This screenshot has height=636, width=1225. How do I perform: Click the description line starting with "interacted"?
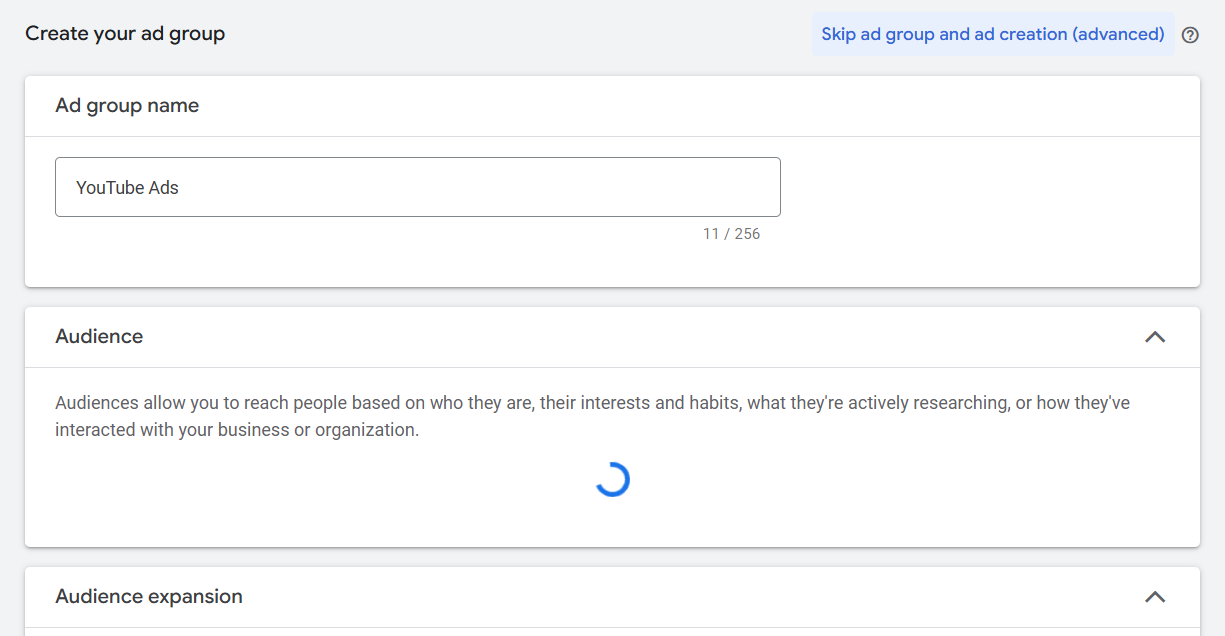pyautogui.click(x=237, y=430)
